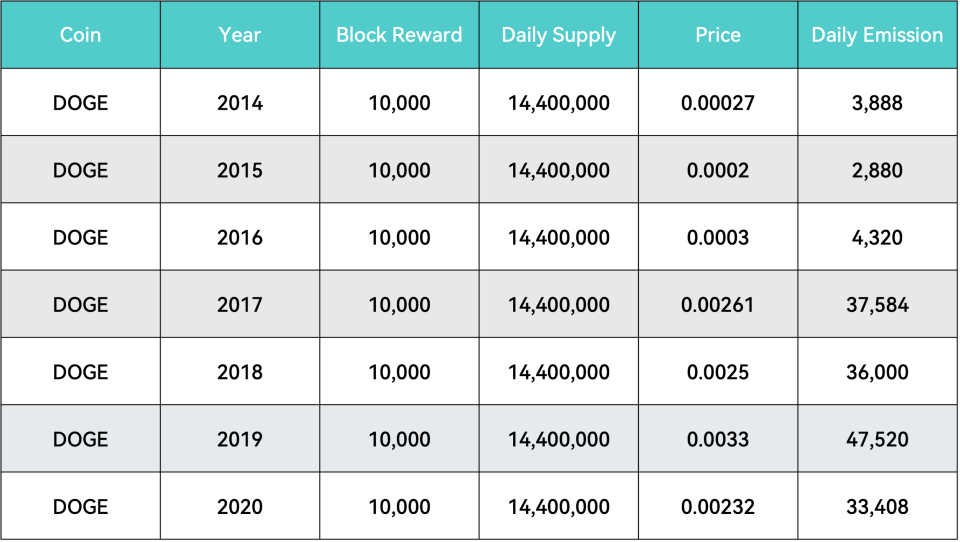Image resolution: width=960 pixels, height=542 pixels.
Task: Select the Year column header
Action: [x=239, y=35]
